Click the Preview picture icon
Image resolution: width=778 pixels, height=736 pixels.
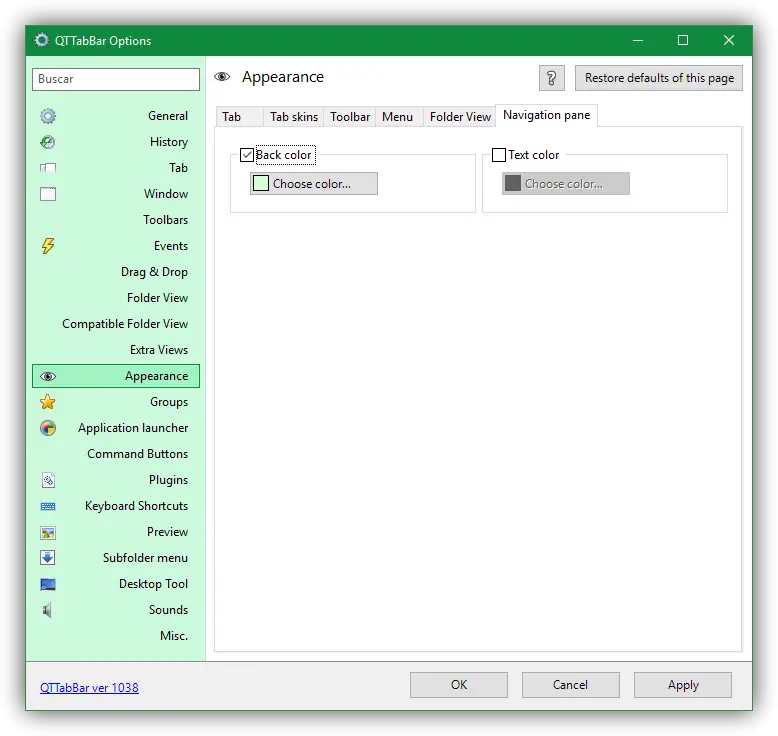tap(48, 533)
